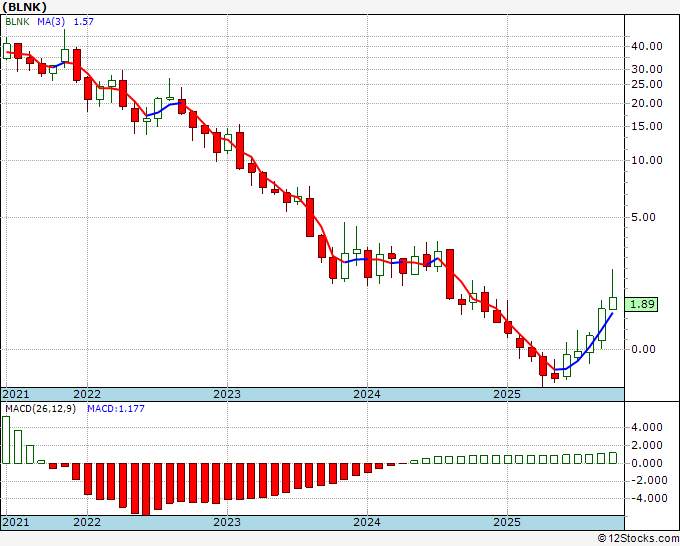Select 2025 on the price chart time axis
Screen dimensions: 680x546
(x=507, y=394)
